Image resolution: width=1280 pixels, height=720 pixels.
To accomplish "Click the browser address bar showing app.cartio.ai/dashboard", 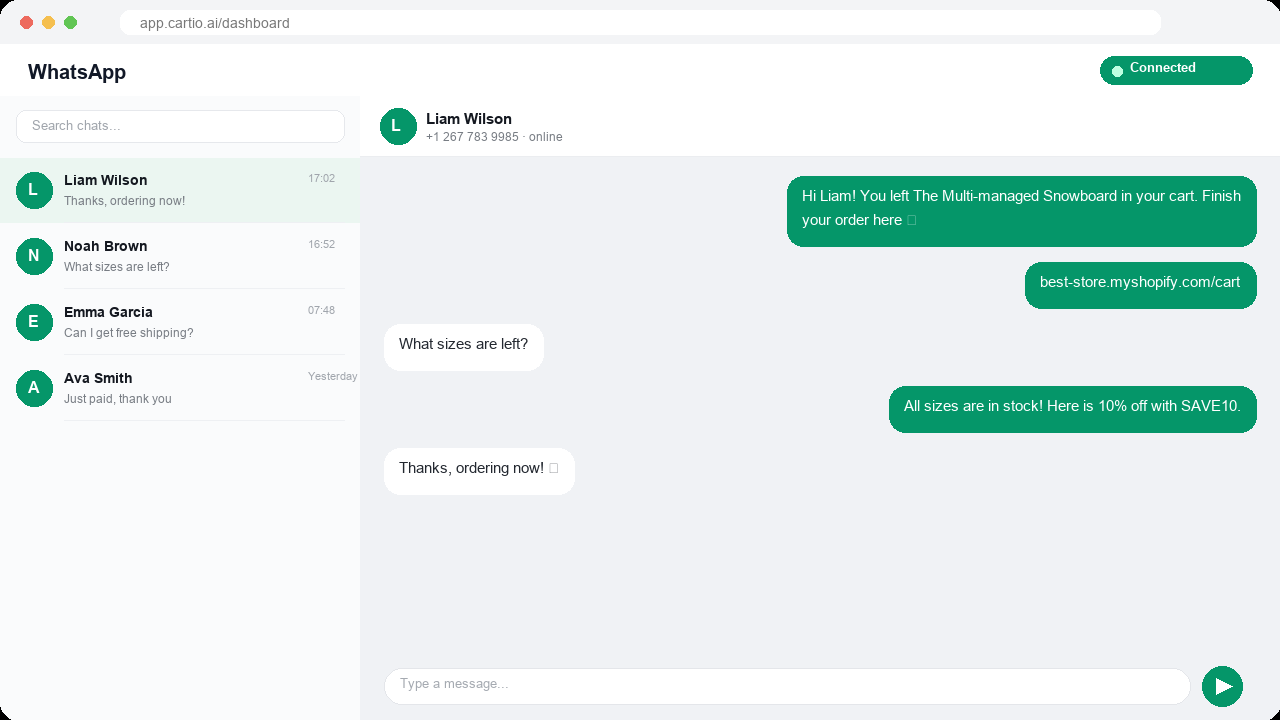I will [x=640, y=23].
